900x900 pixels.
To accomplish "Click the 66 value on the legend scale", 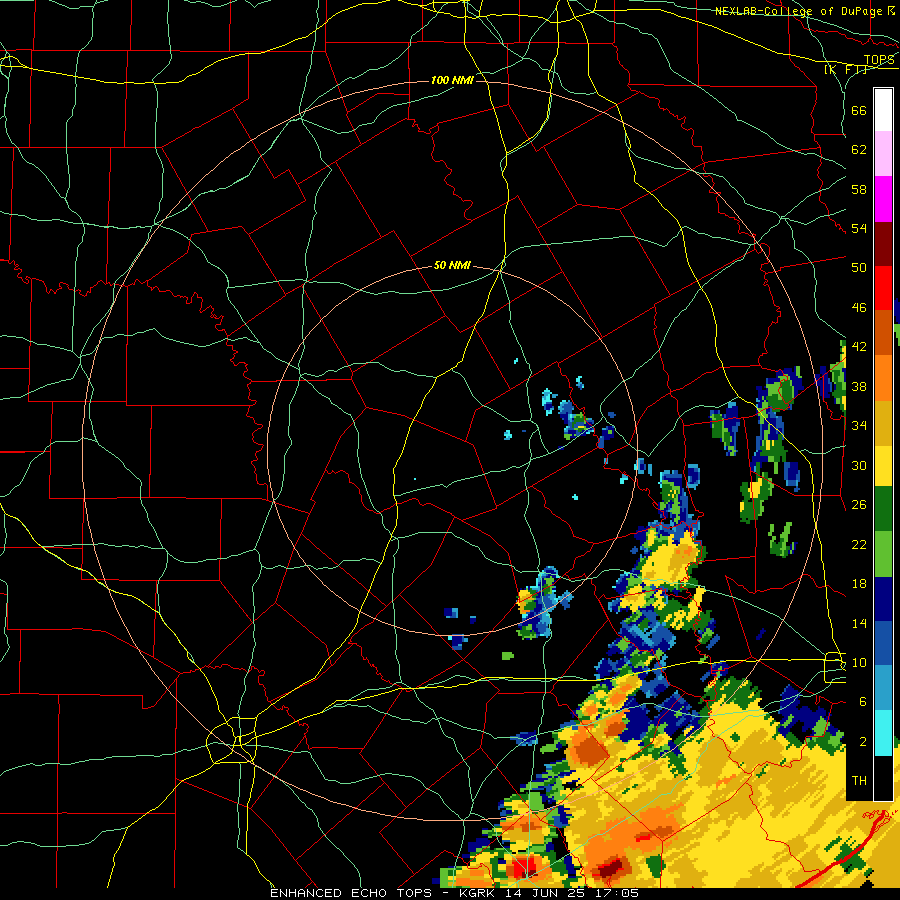I will click(x=859, y=110).
